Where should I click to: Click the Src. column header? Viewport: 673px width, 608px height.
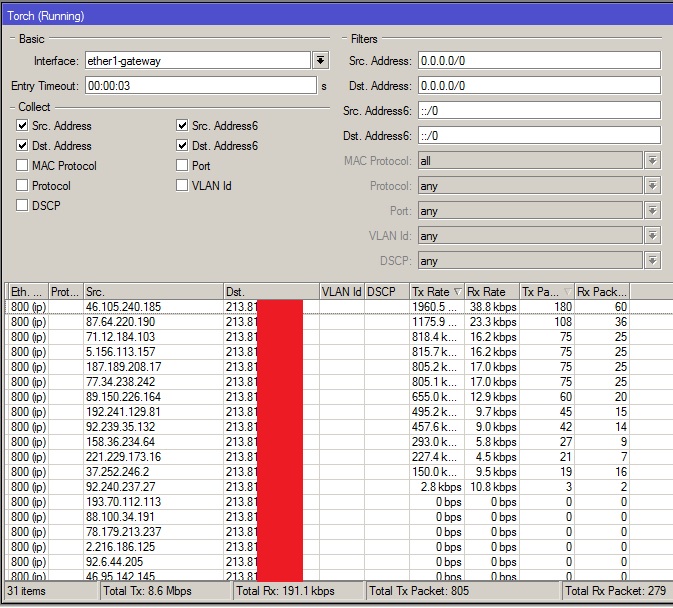pyautogui.click(x=152, y=291)
